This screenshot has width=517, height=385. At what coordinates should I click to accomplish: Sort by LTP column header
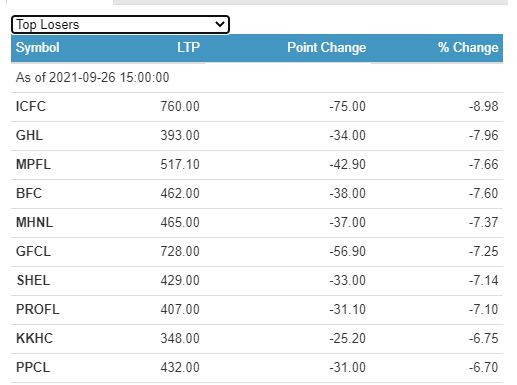click(x=188, y=47)
